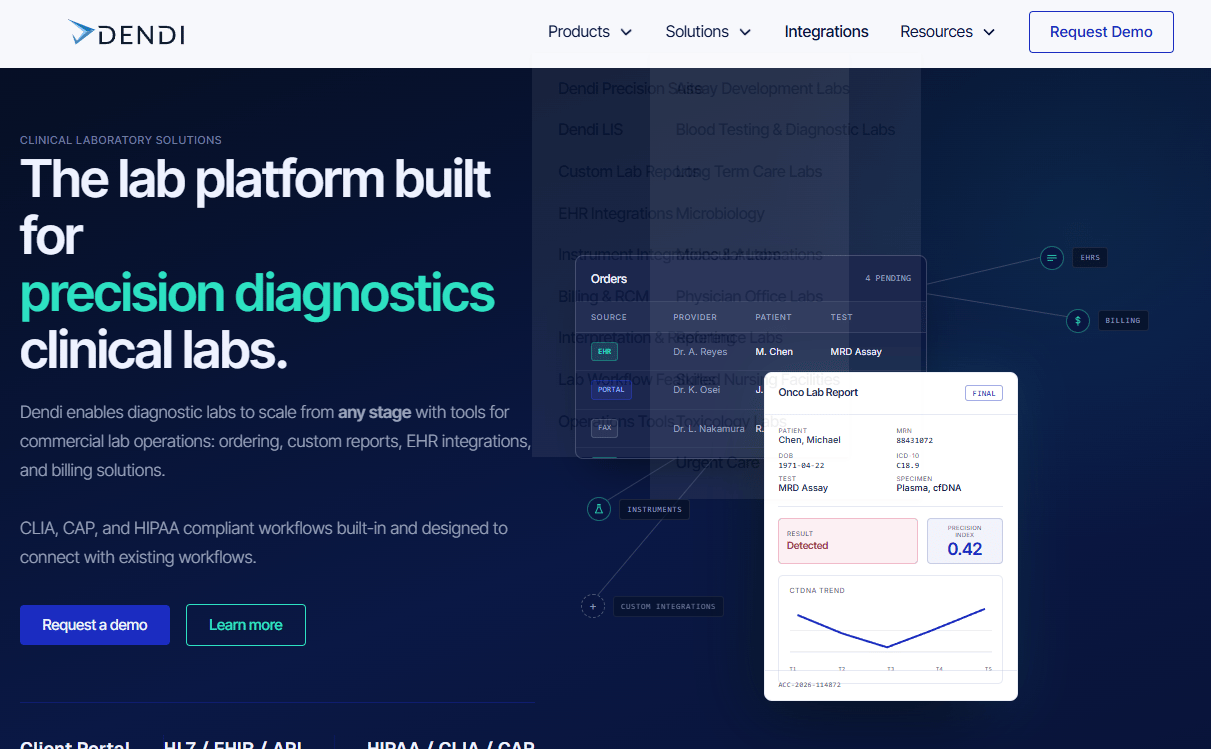1211x749 pixels.
Task: Click the Billing dollar-sign icon
Action: tap(1077, 321)
